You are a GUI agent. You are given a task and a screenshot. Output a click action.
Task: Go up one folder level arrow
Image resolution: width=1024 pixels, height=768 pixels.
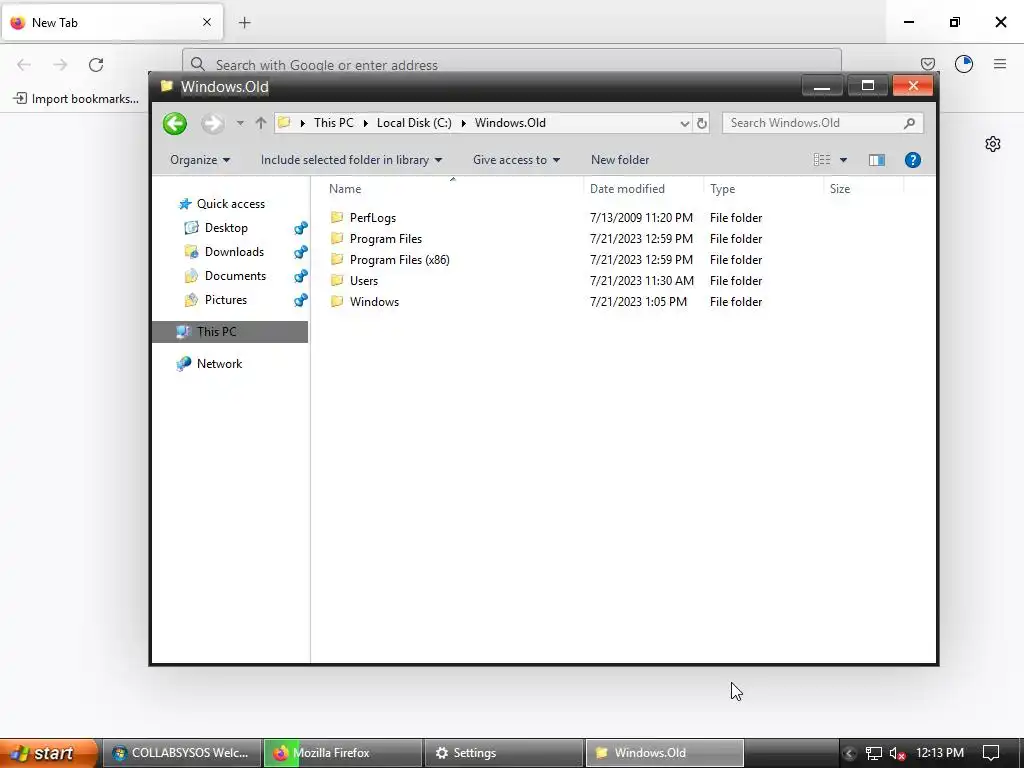pyautogui.click(x=261, y=123)
